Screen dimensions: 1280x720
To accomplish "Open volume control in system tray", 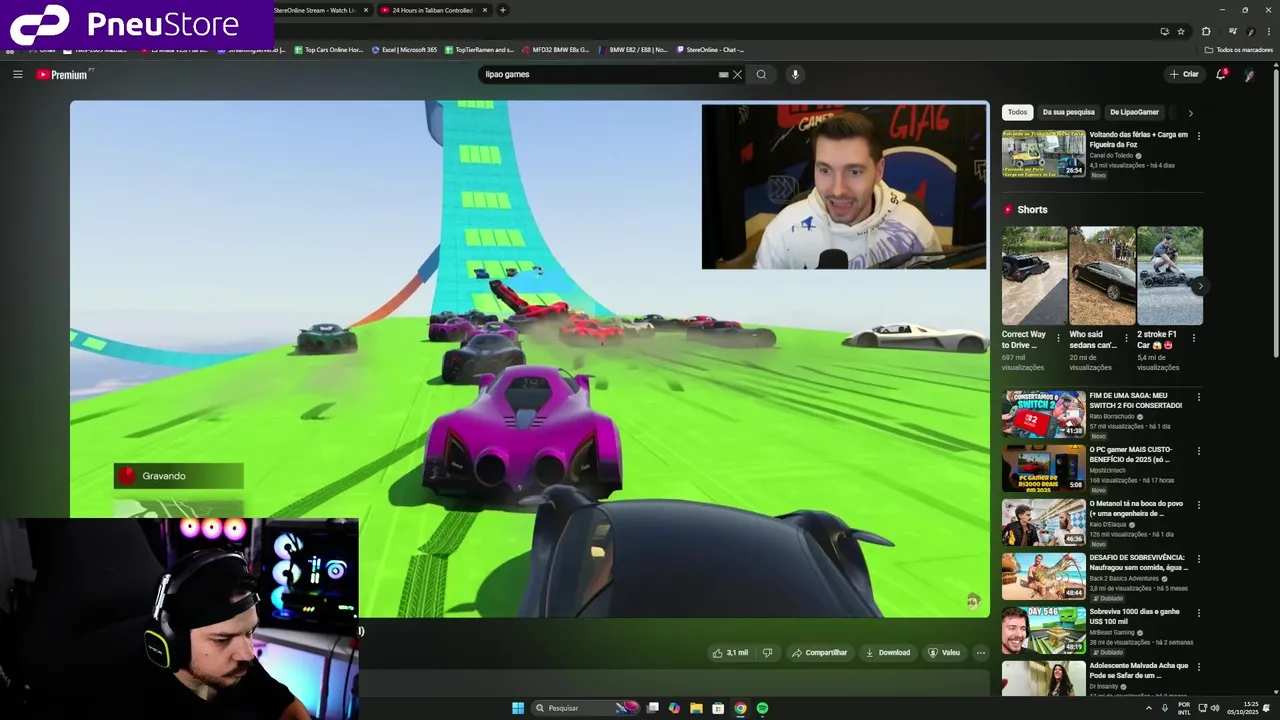I will (x=1215, y=708).
